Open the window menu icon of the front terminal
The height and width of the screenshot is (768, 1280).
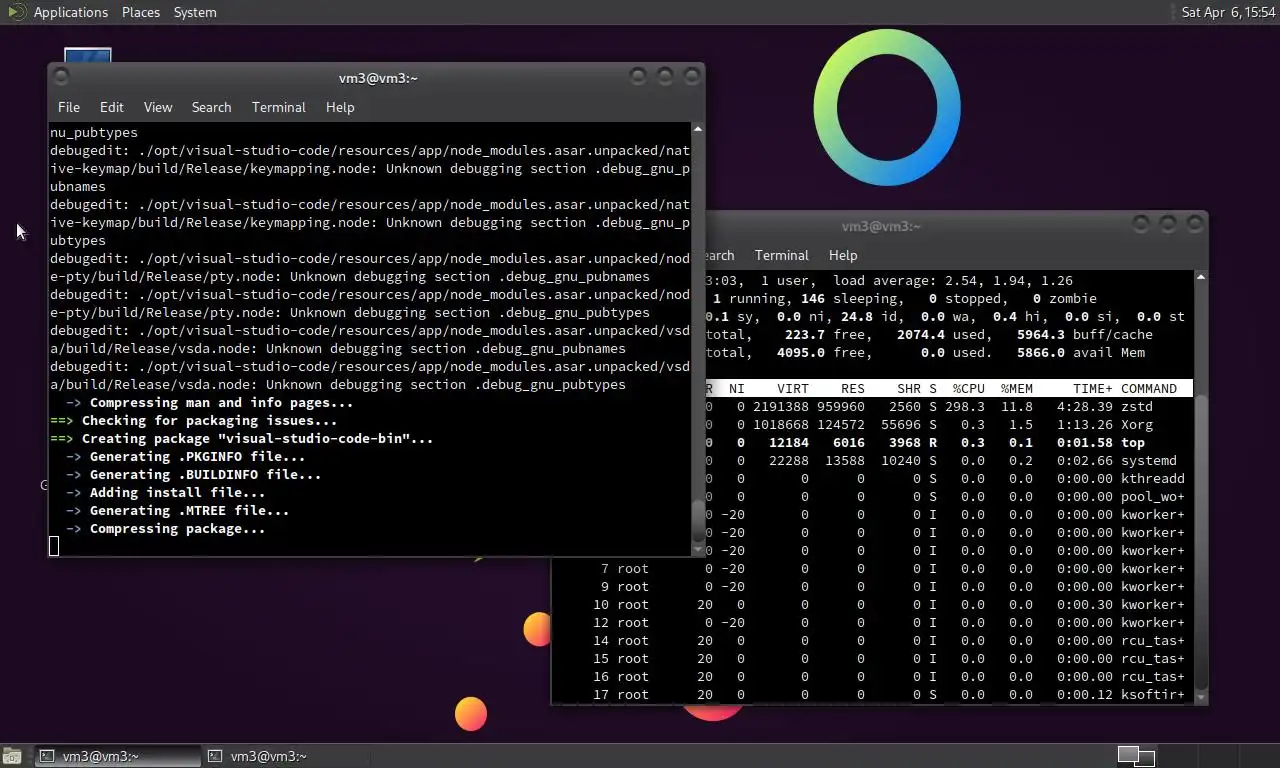pyautogui.click(x=62, y=77)
